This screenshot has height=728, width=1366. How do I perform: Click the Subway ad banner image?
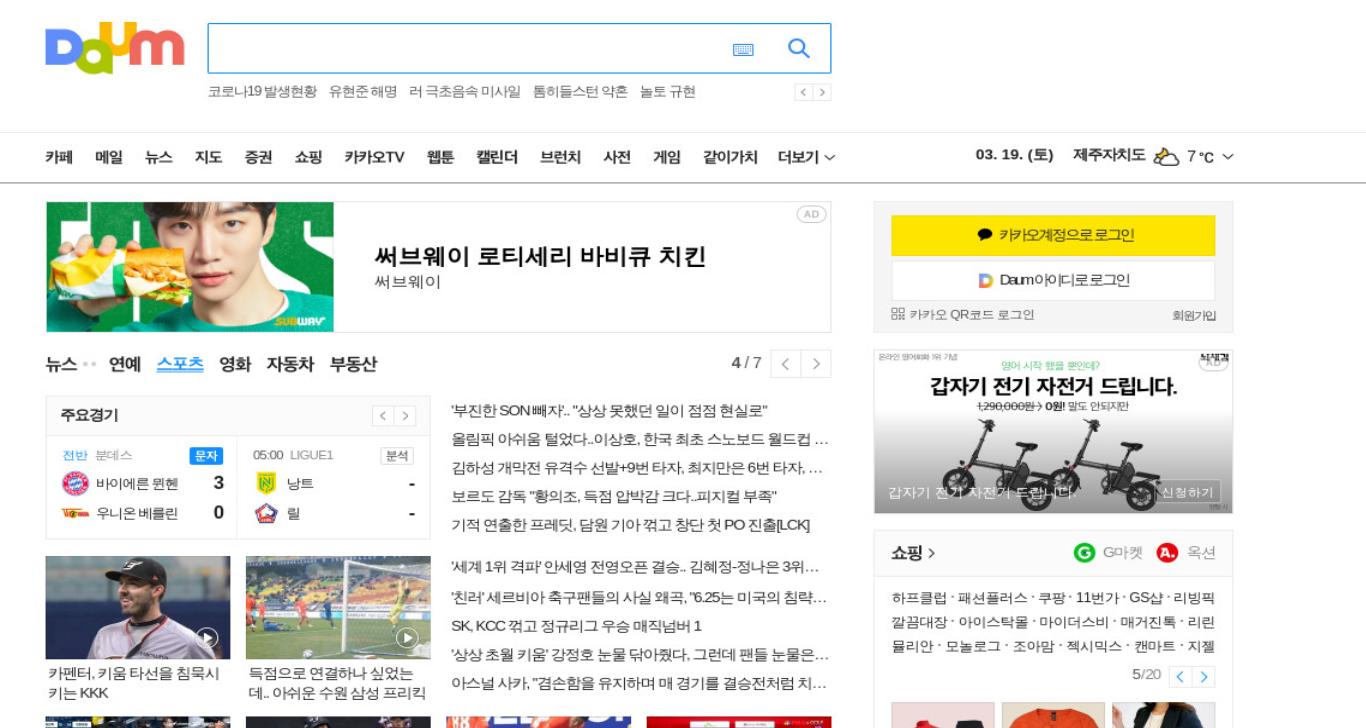[x=190, y=267]
